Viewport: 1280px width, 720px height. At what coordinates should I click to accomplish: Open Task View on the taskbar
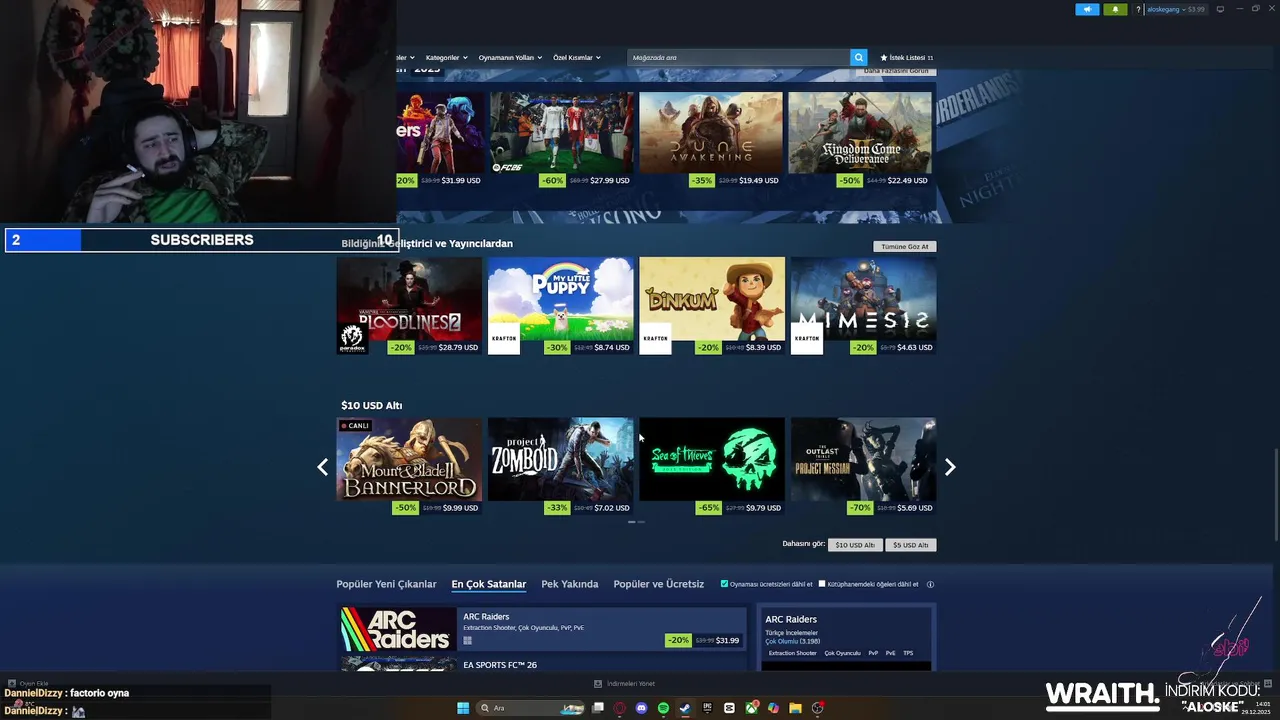[x=598, y=708]
